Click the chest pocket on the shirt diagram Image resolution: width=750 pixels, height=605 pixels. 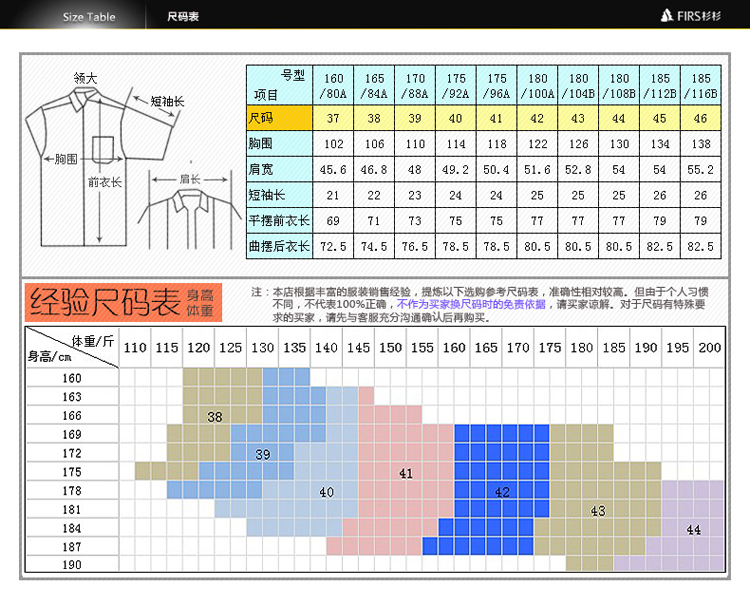point(104,148)
